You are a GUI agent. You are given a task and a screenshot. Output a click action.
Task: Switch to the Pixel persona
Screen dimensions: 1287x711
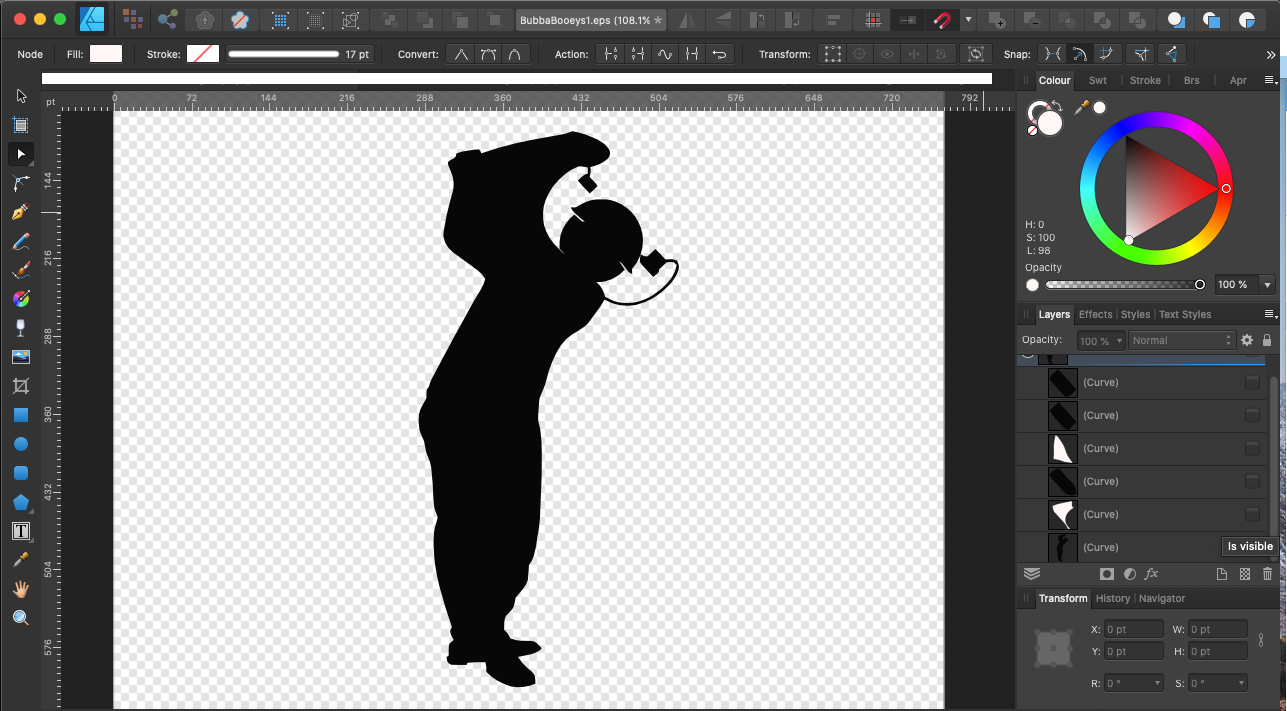[131, 19]
